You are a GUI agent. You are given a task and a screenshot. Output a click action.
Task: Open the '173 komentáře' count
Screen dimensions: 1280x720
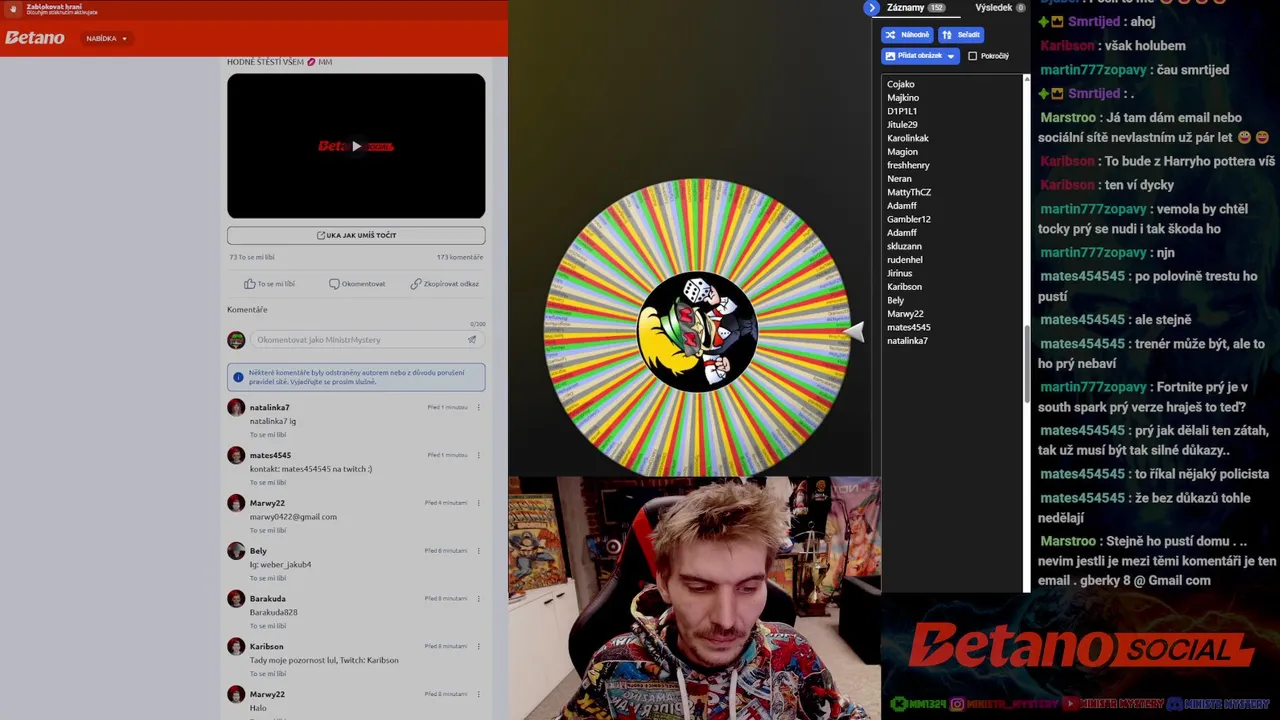[460, 257]
